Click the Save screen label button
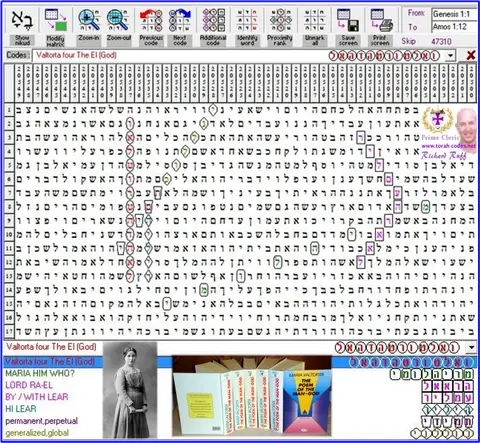The image size is (480, 443). (x=348, y=40)
